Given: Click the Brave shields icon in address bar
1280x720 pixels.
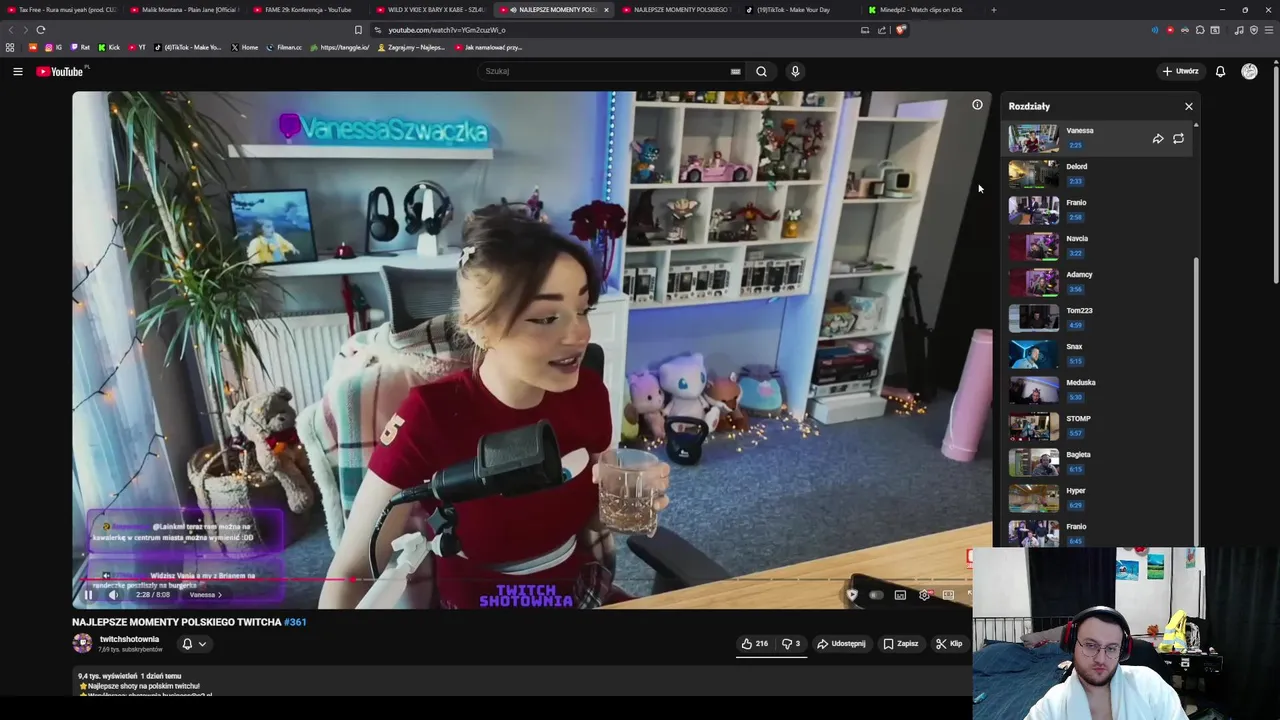Looking at the screenshot, I should point(900,30).
